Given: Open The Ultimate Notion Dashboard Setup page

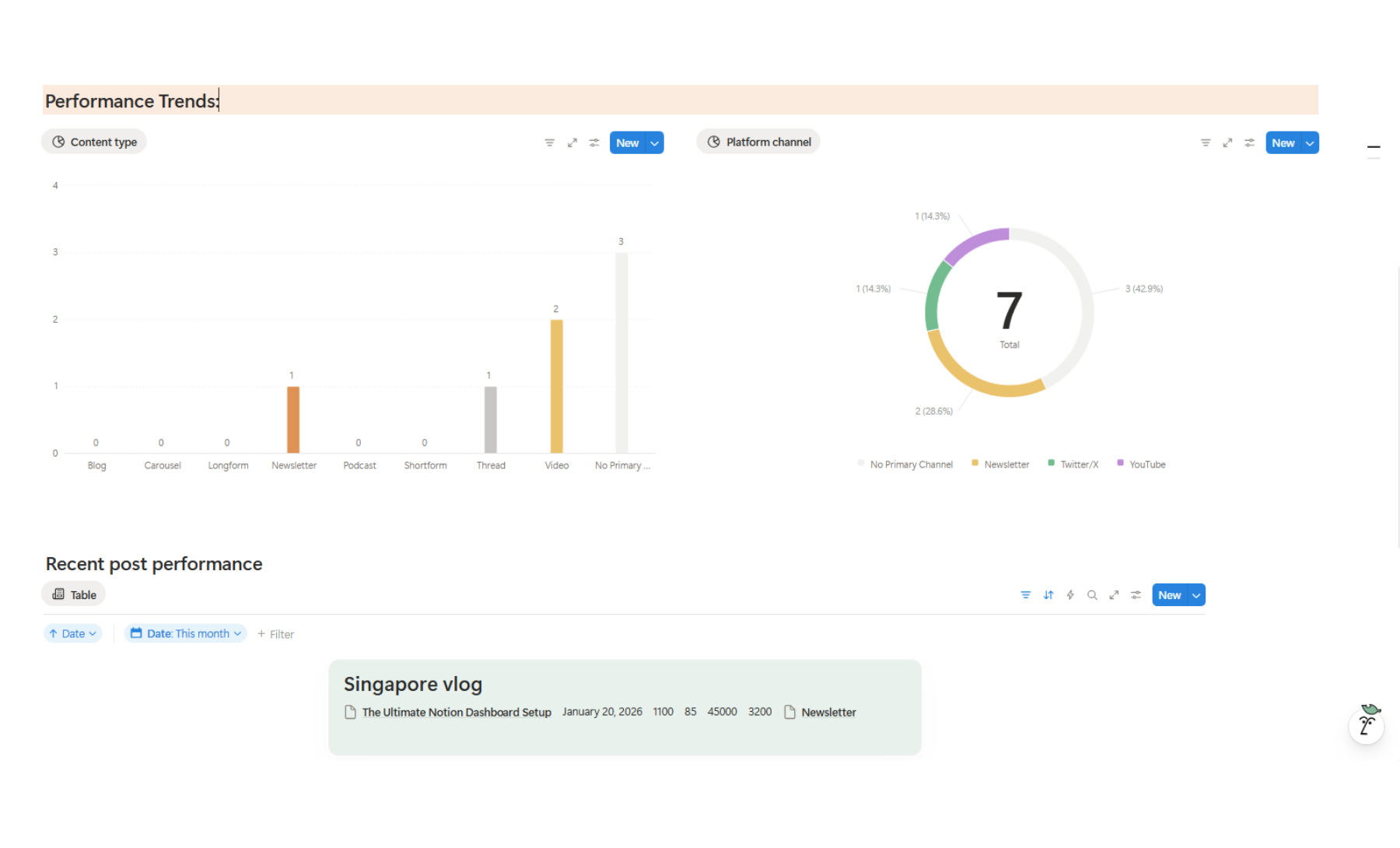Looking at the screenshot, I should [x=457, y=713].
